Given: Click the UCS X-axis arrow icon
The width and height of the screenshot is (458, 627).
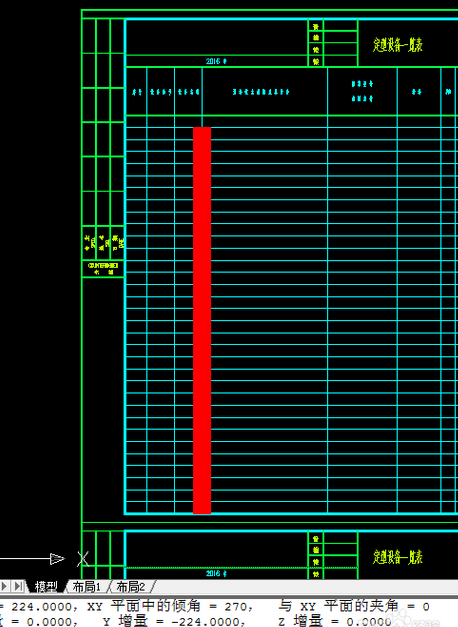Looking at the screenshot, I should point(32,559).
